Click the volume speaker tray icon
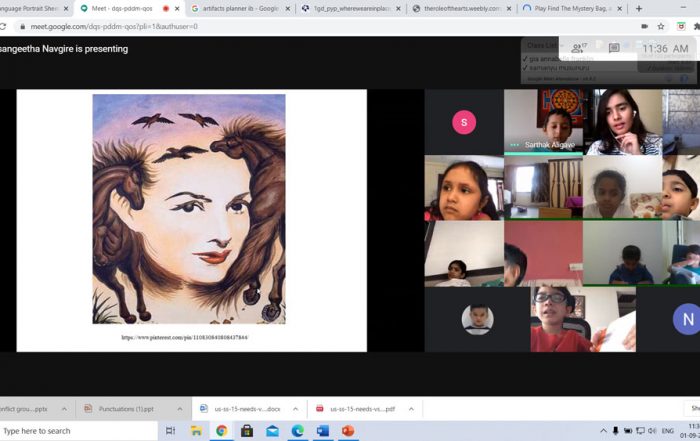The height and width of the screenshot is (441, 700). coord(652,431)
